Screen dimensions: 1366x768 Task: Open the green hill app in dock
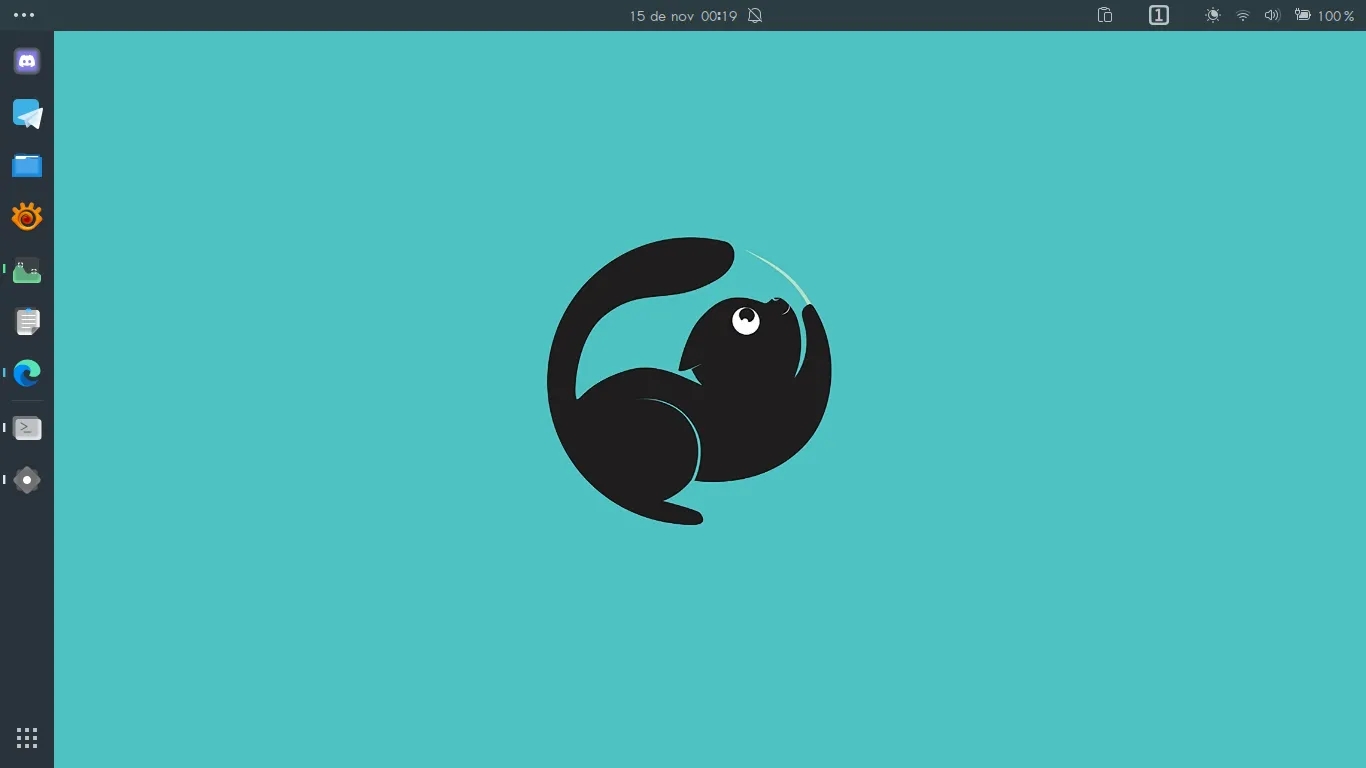(x=27, y=270)
